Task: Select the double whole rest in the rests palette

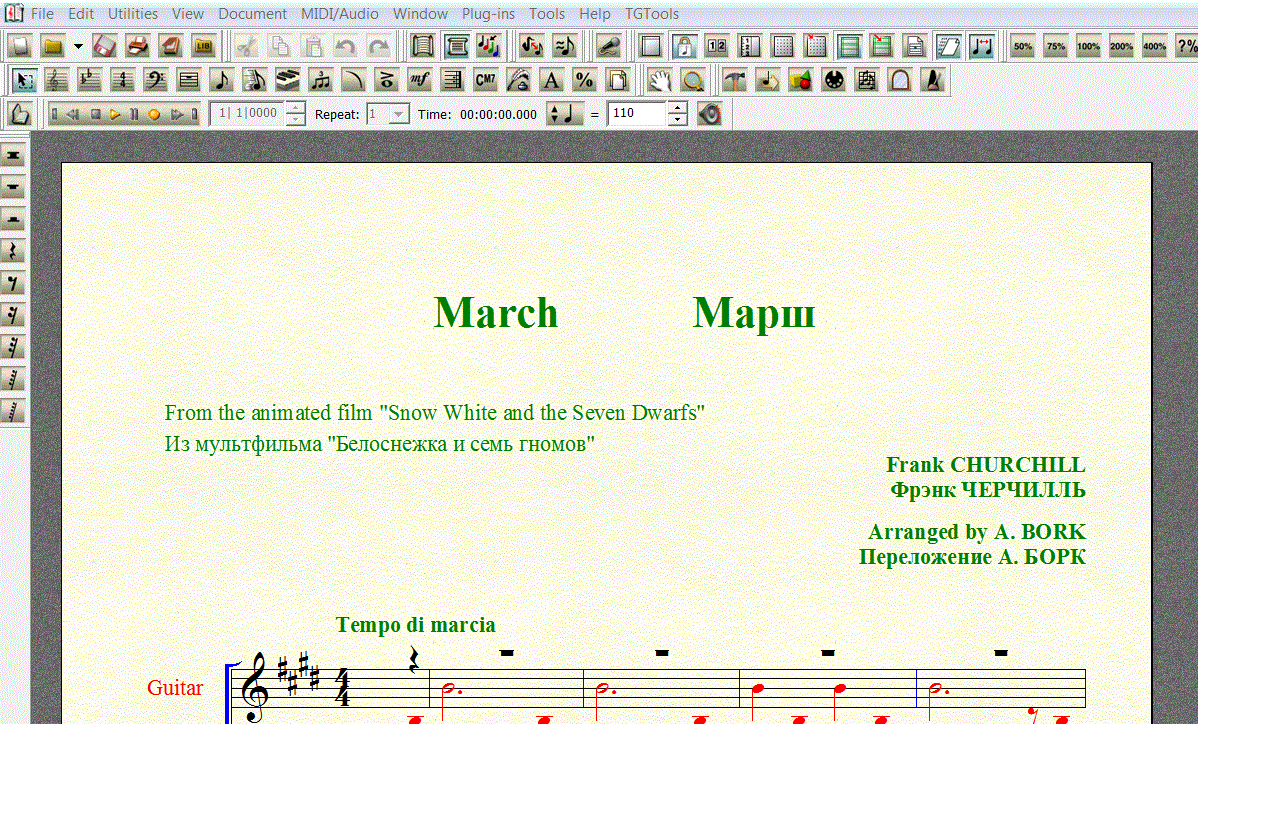Action: coord(14,155)
